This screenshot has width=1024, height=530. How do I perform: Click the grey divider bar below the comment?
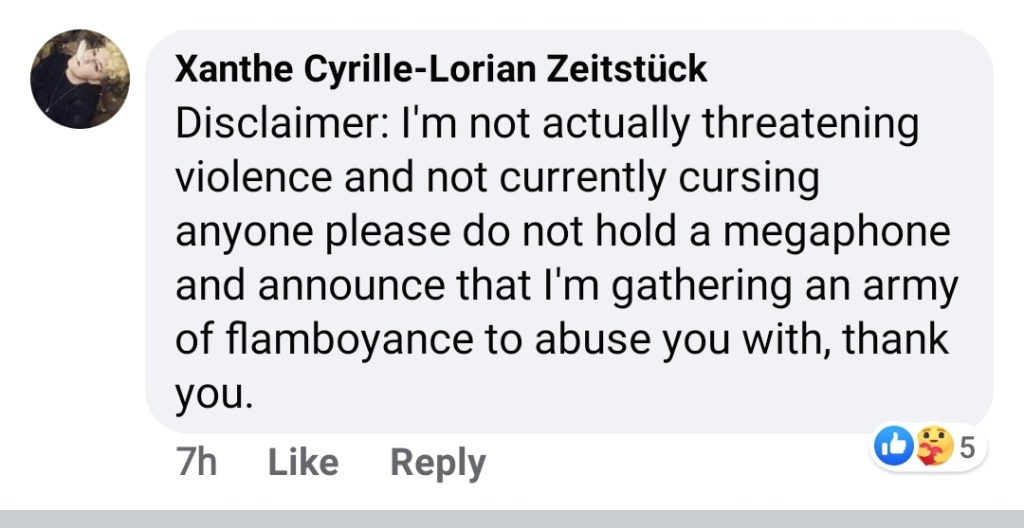[512, 520]
